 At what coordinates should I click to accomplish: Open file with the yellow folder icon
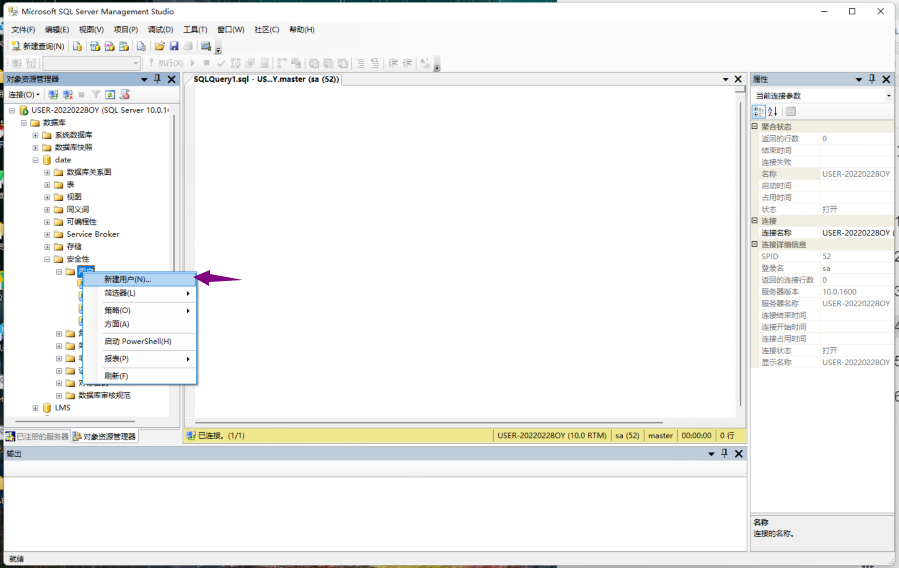click(x=159, y=46)
